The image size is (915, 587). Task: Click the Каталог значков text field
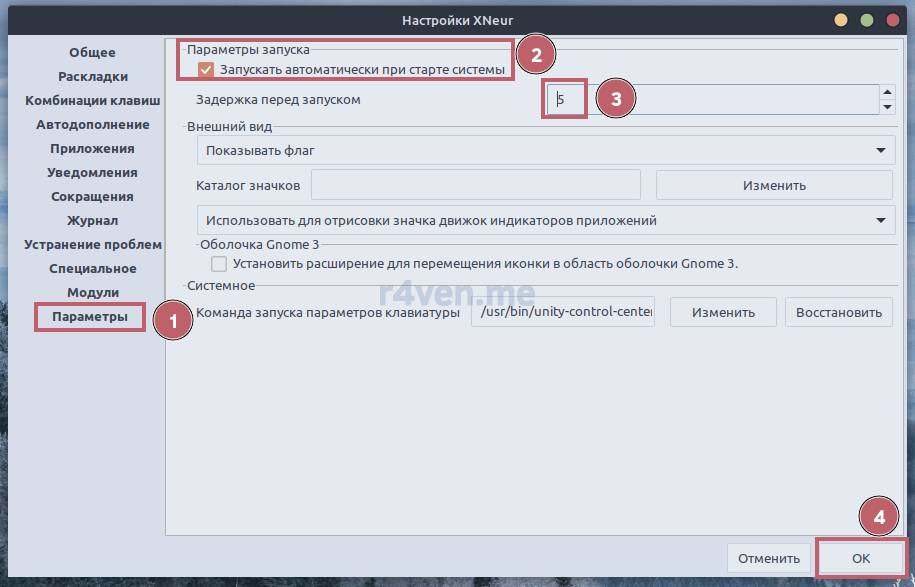[475, 185]
